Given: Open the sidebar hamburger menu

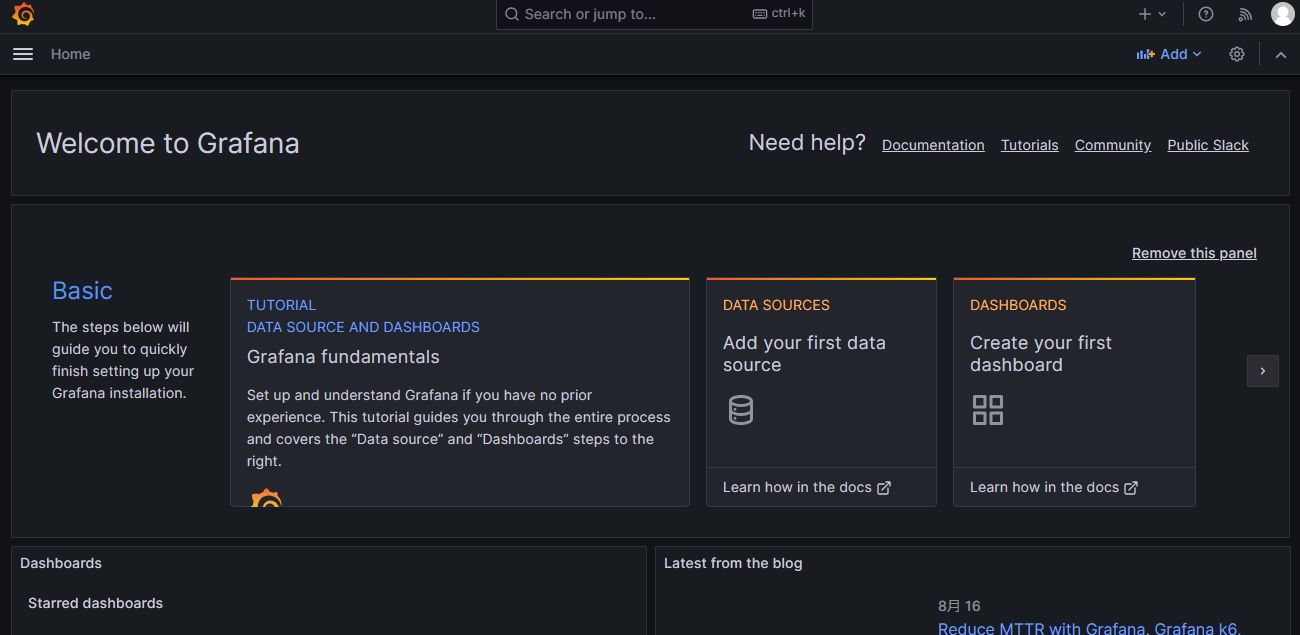Looking at the screenshot, I should (22, 54).
